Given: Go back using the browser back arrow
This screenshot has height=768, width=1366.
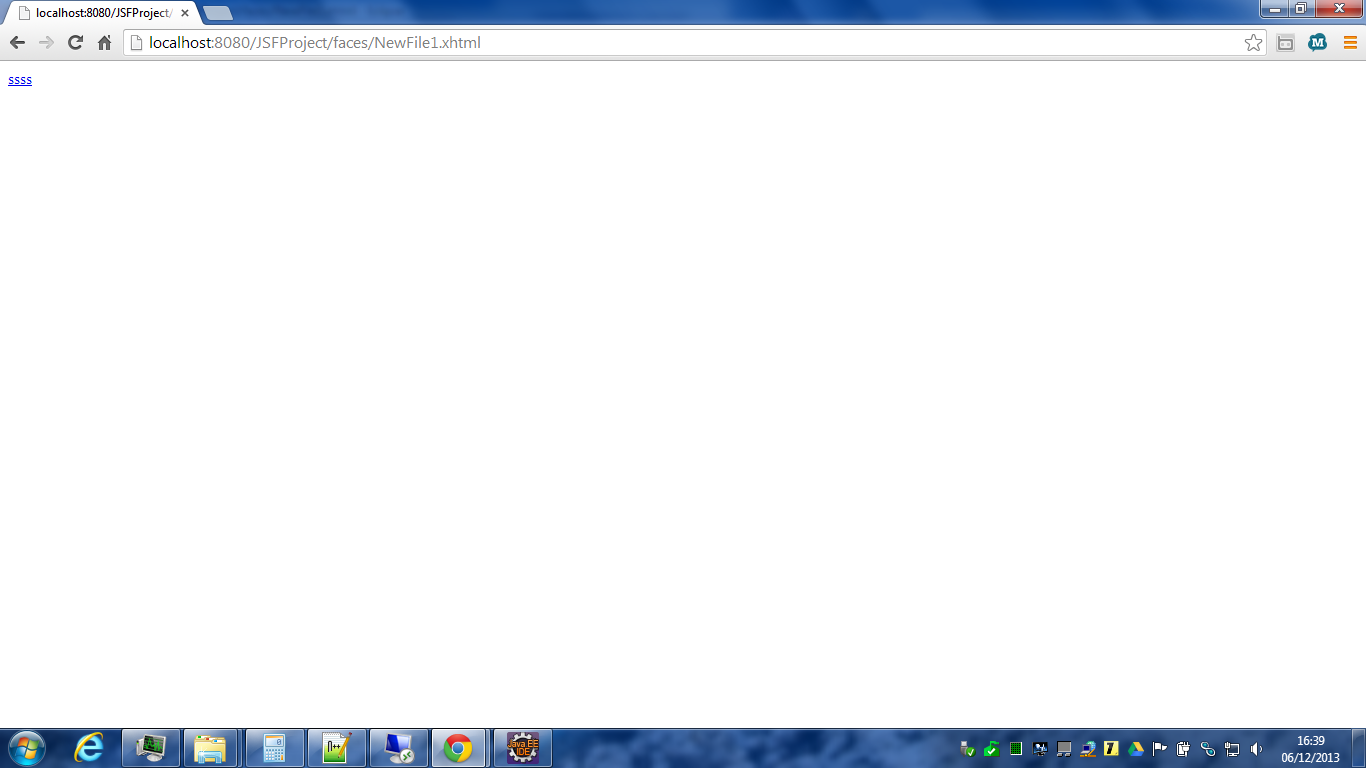Looking at the screenshot, I should pyautogui.click(x=17, y=43).
